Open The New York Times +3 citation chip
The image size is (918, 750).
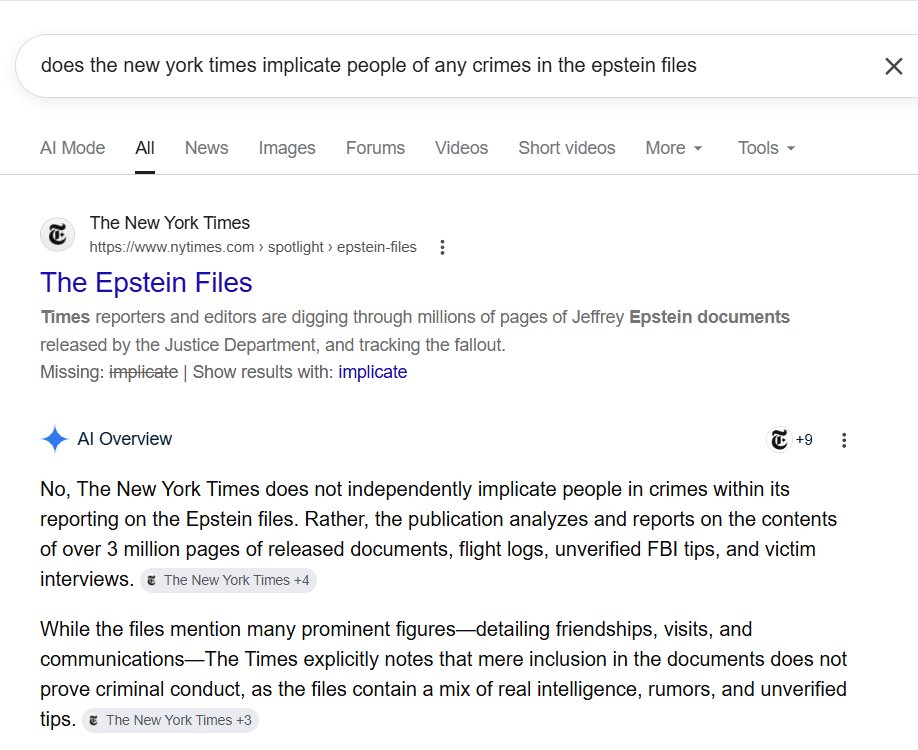(170, 720)
